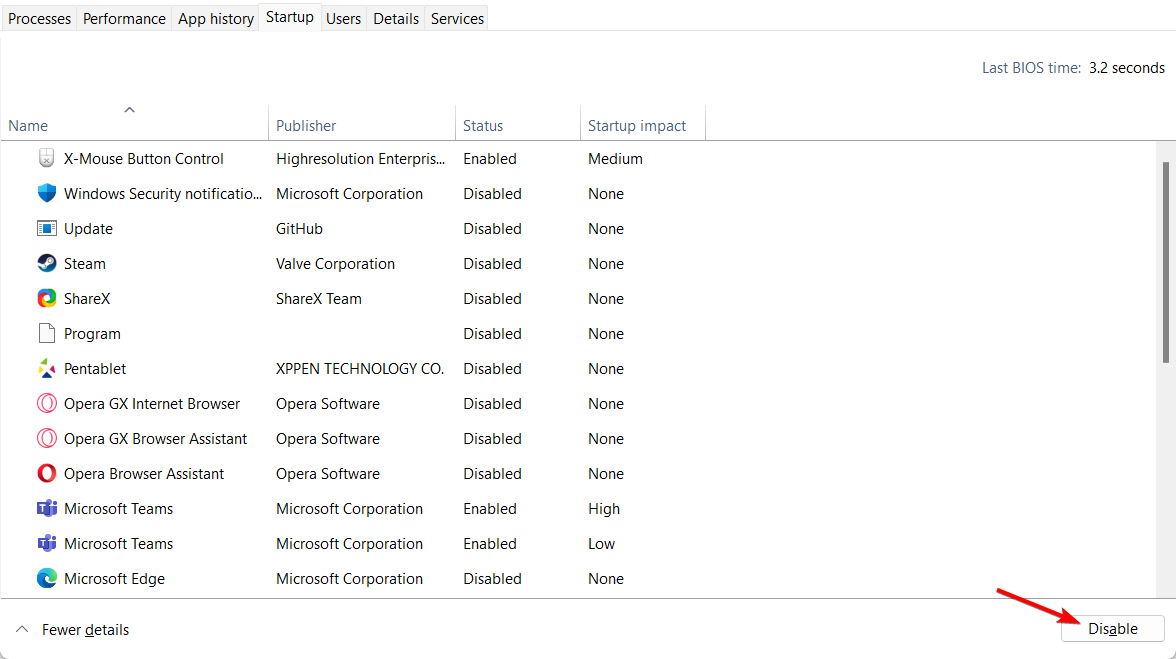Sort by the Status column header
The height and width of the screenshot is (659, 1176).
518,125
